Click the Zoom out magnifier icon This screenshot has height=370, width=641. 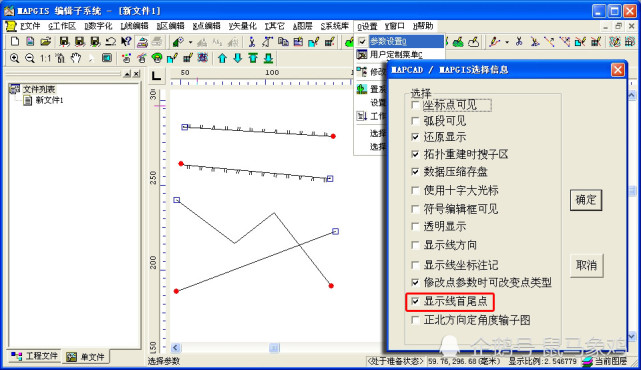[x=30, y=58]
